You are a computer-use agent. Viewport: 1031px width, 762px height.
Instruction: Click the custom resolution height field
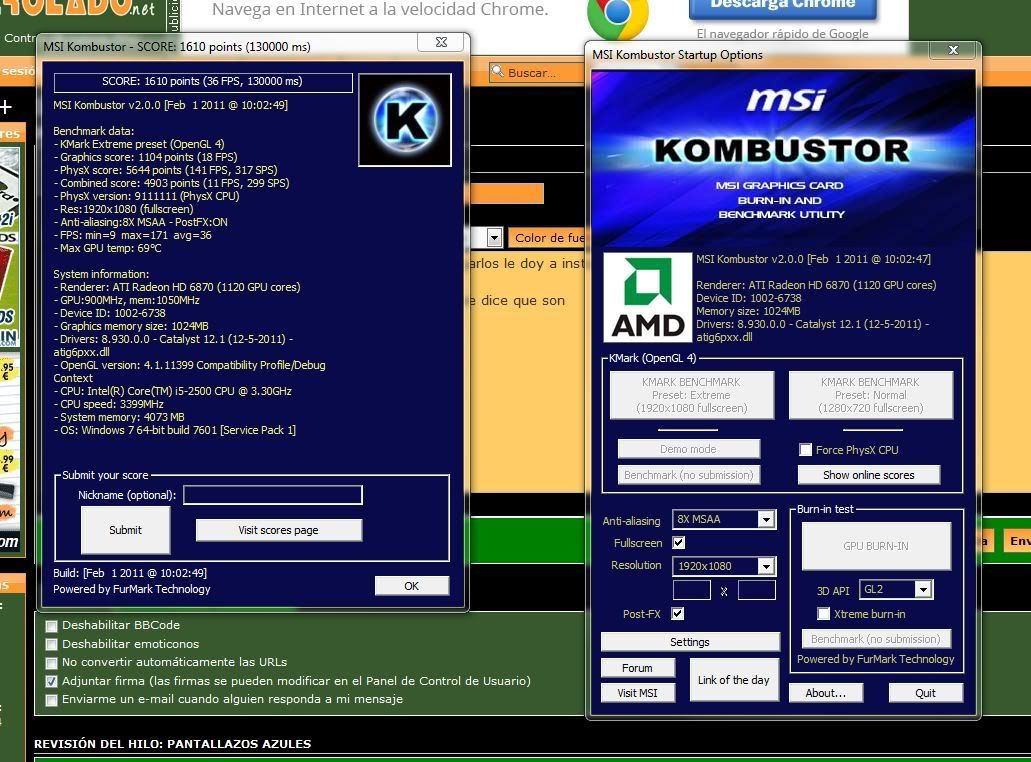(x=757, y=590)
